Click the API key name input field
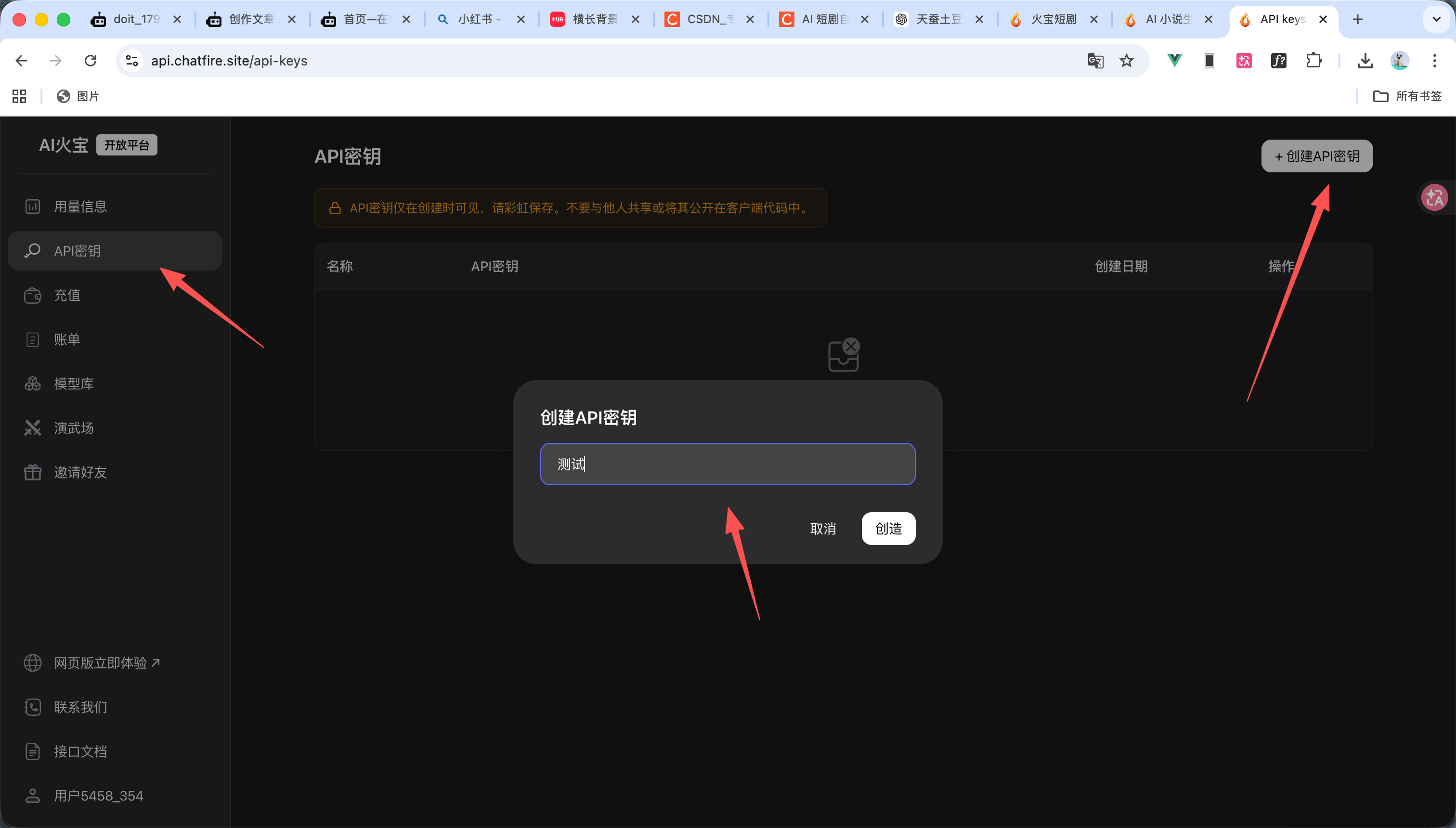1456x828 pixels. 728,464
